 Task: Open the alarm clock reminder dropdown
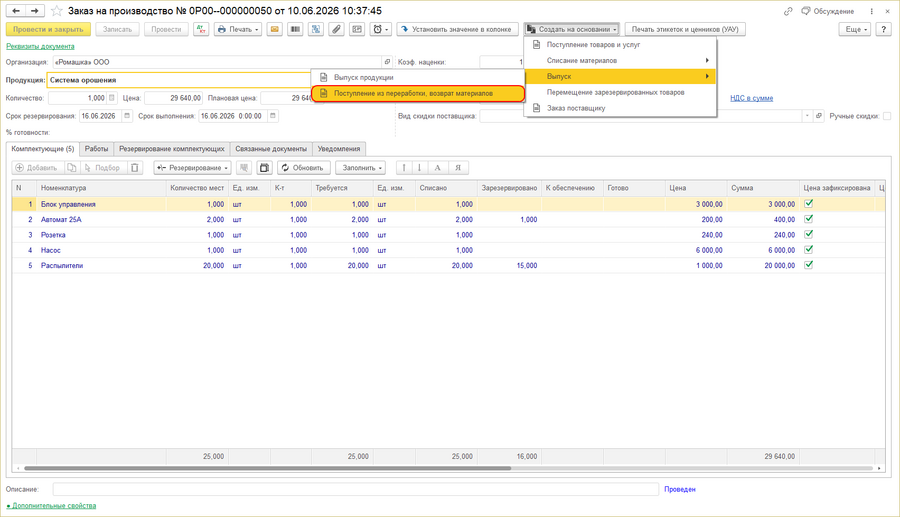pyautogui.click(x=381, y=29)
